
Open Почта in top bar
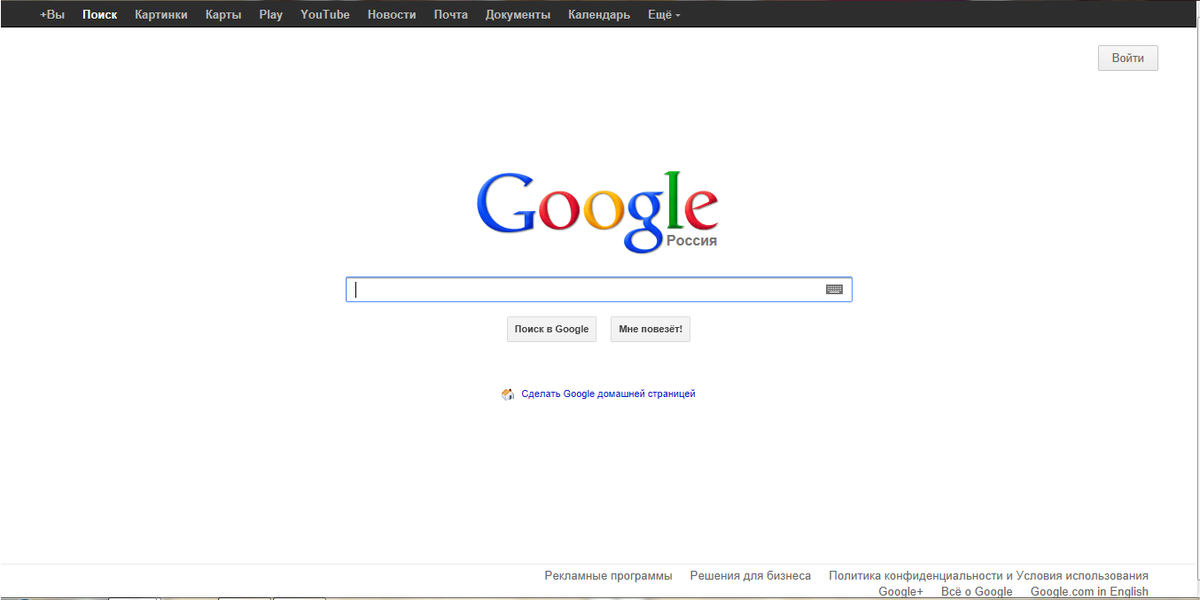451,15
